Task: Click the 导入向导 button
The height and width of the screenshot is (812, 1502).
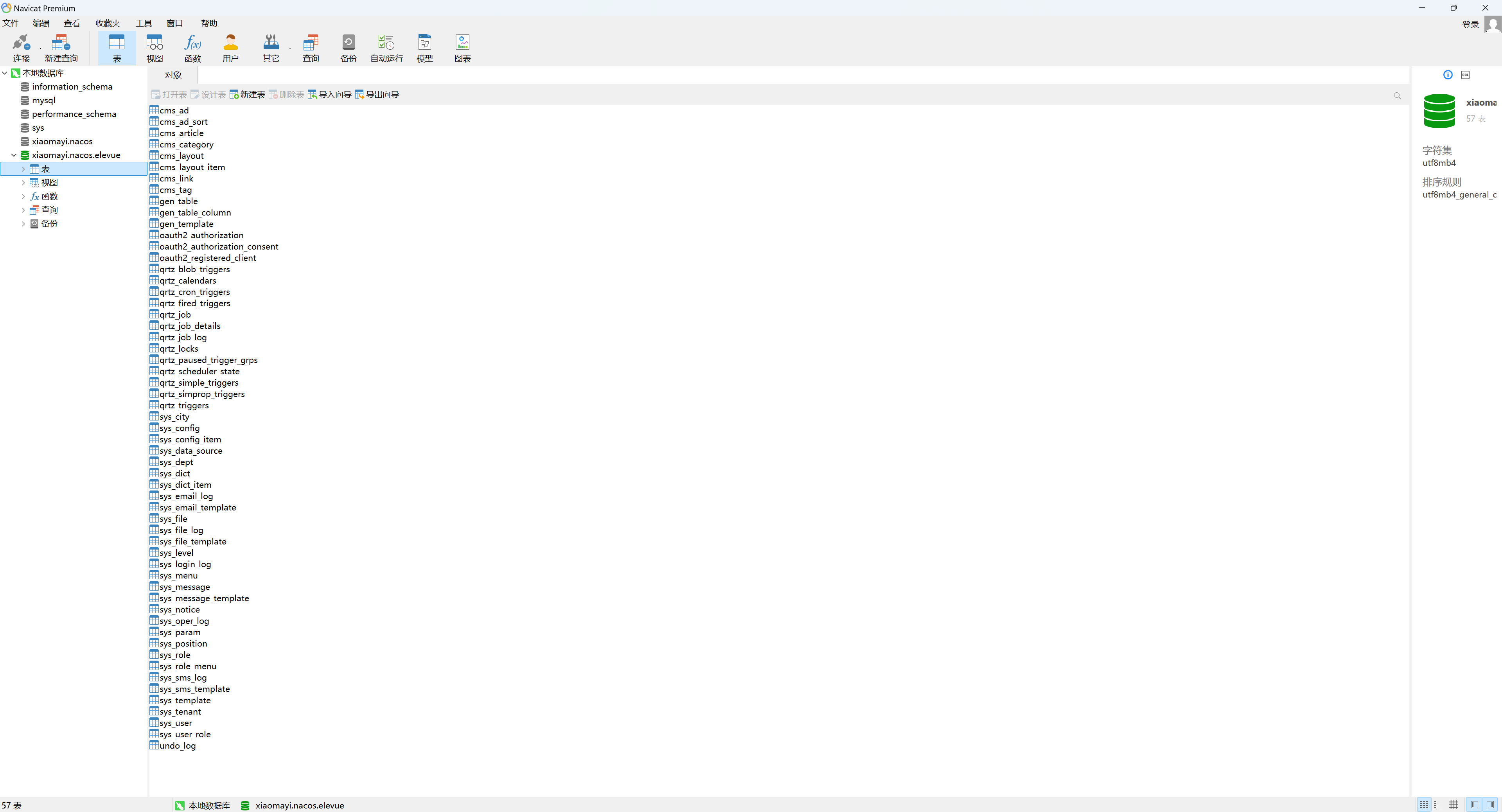Action: (329, 94)
